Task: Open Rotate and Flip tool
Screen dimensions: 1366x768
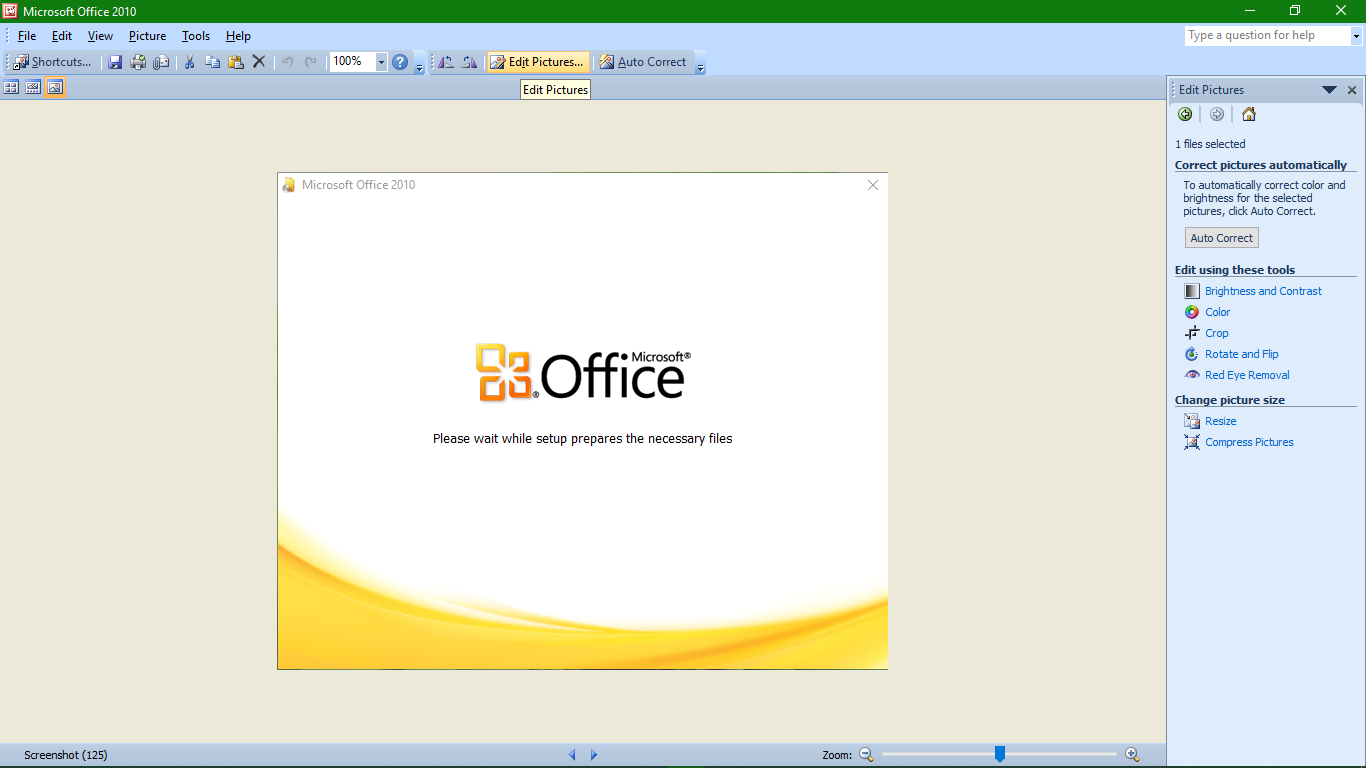Action: [x=1231, y=354]
